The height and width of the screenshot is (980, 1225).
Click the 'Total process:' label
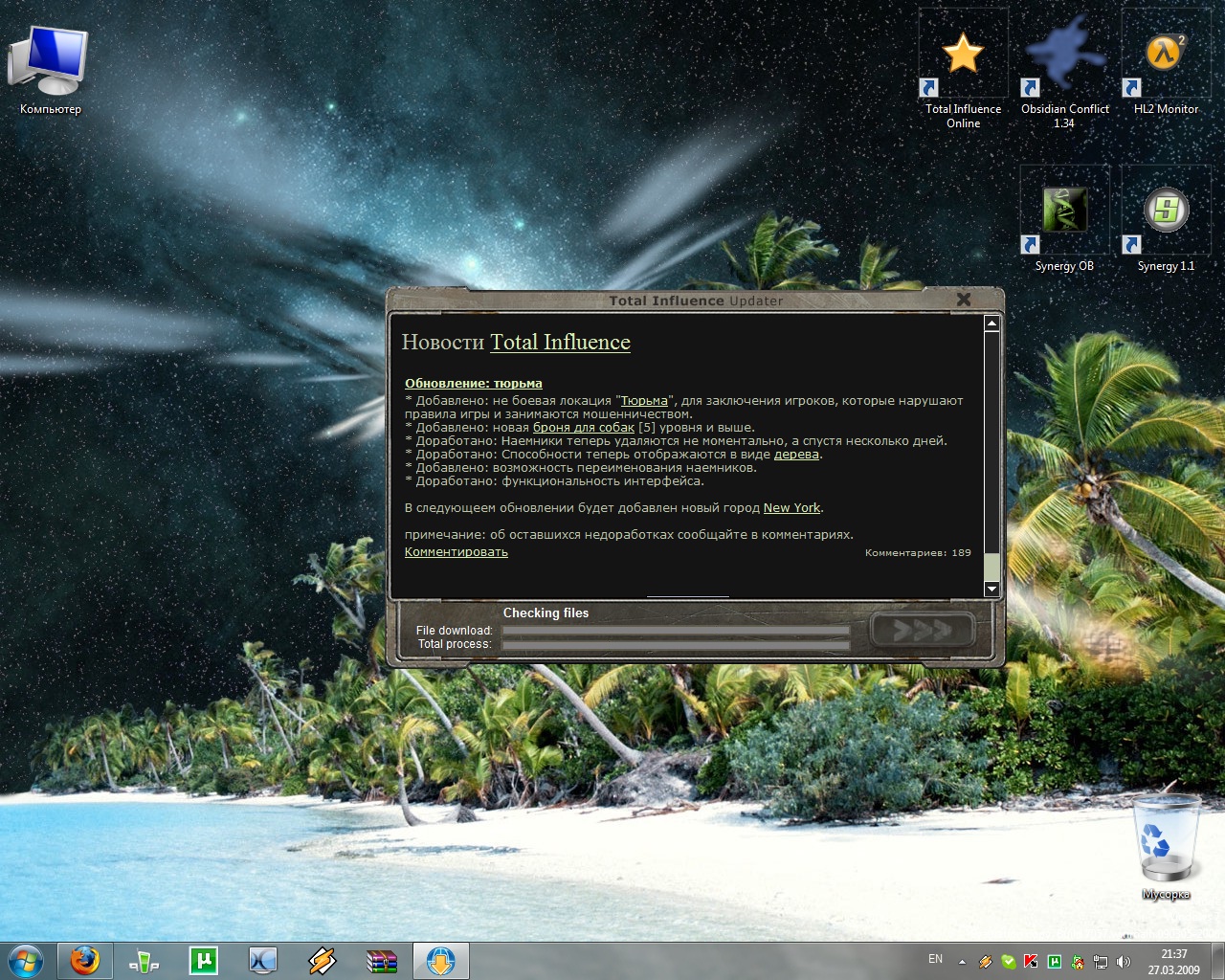pos(455,644)
